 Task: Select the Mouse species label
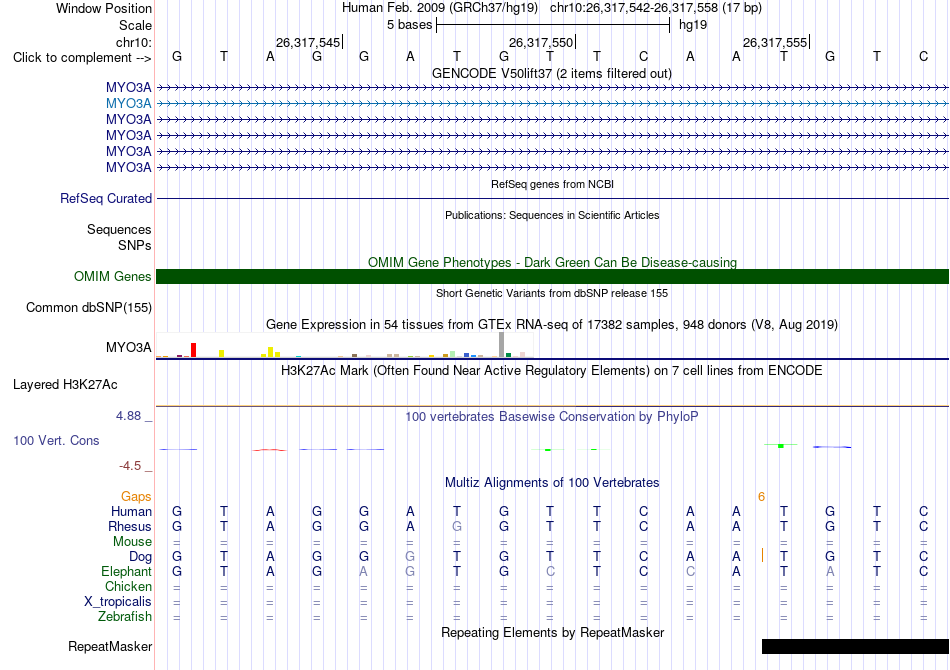point(132,542)
